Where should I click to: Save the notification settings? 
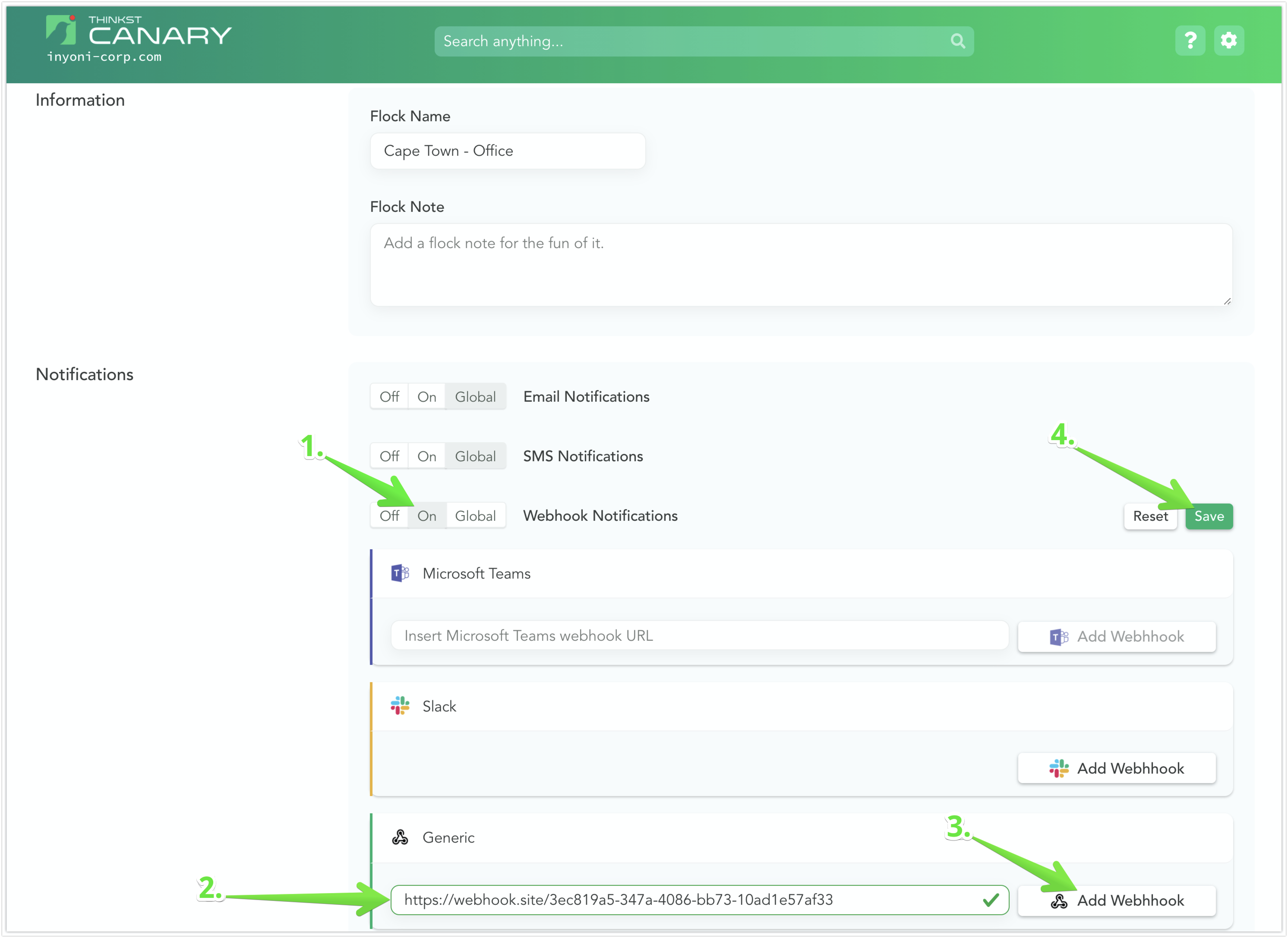[1209, 516]
